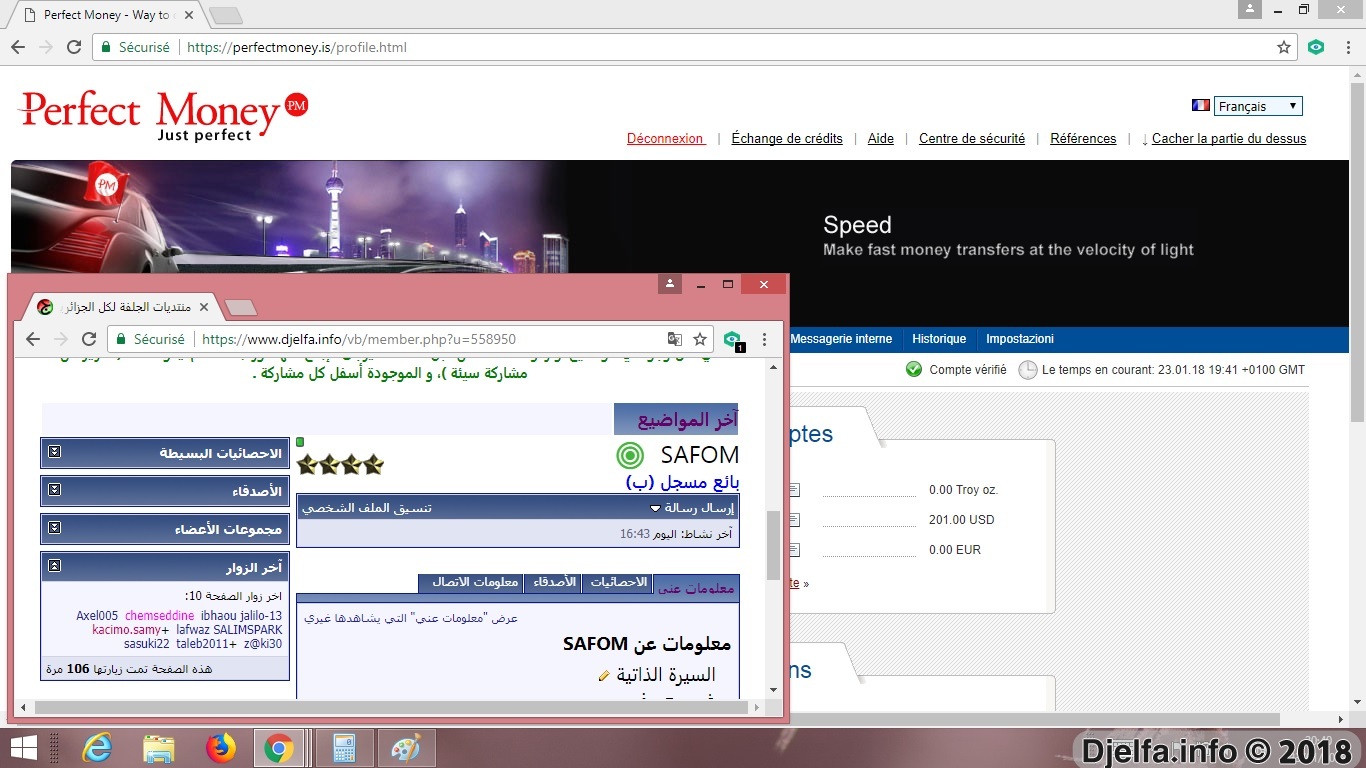Viewport: 1366px width, 768px height.
Task: Open تنسيق الملف الشخصي option
Action: [367, 508]
